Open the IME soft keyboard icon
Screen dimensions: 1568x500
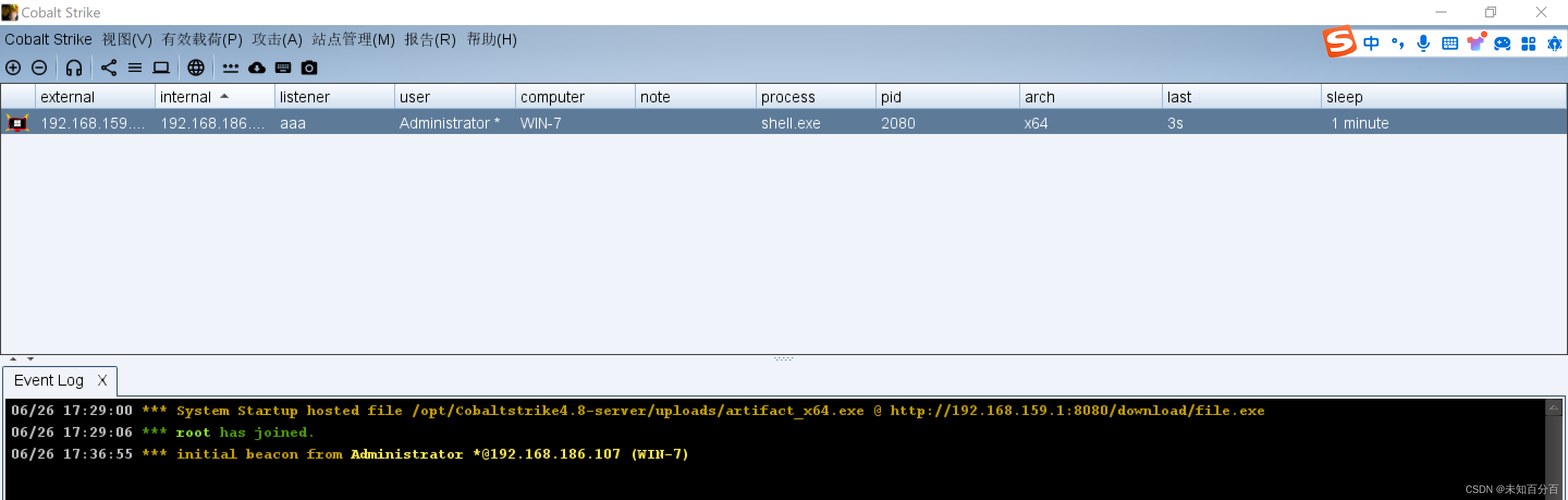pos(1450,43)
